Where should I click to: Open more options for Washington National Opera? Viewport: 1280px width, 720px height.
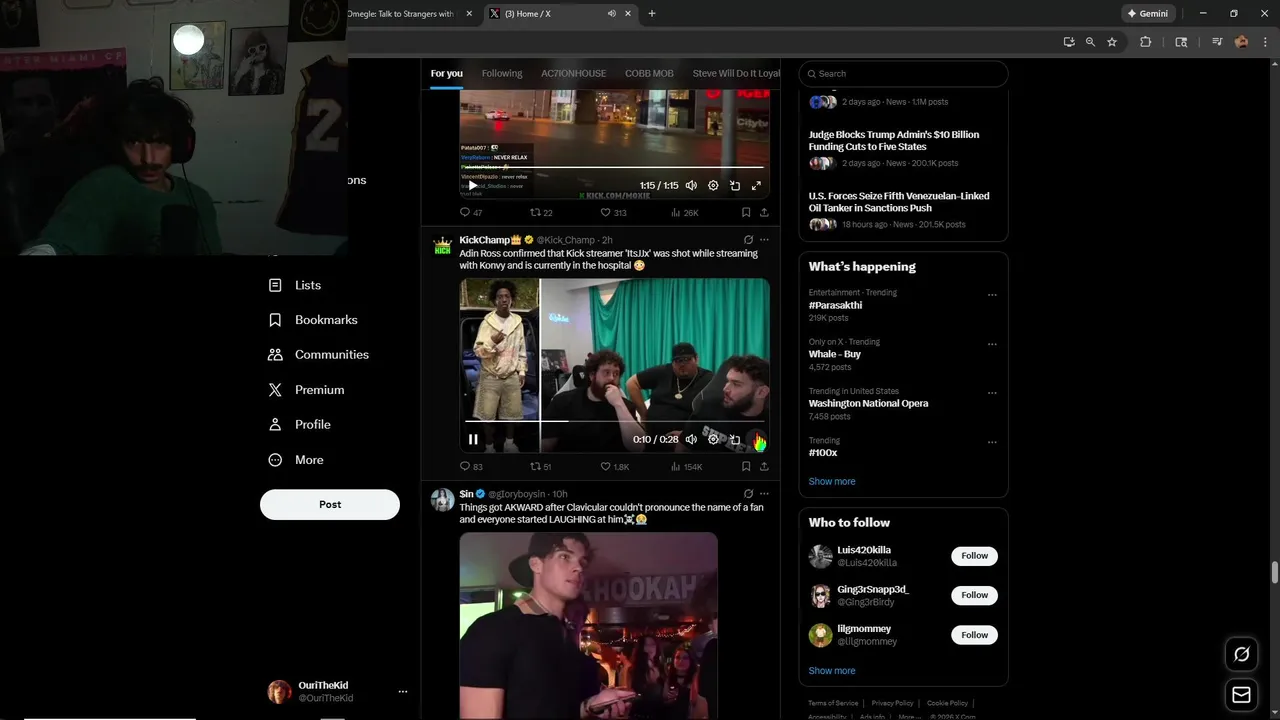992,393
